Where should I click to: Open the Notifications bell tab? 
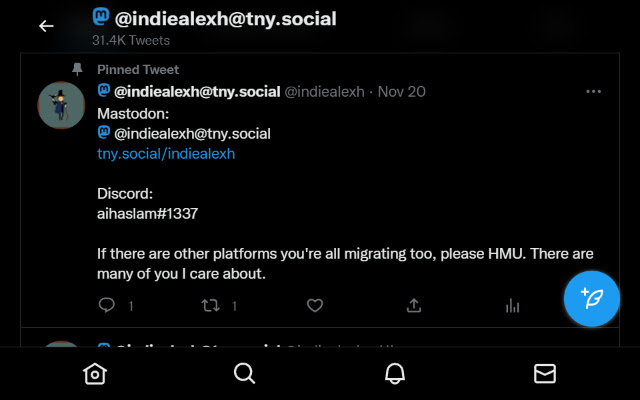tap(395, 373)
